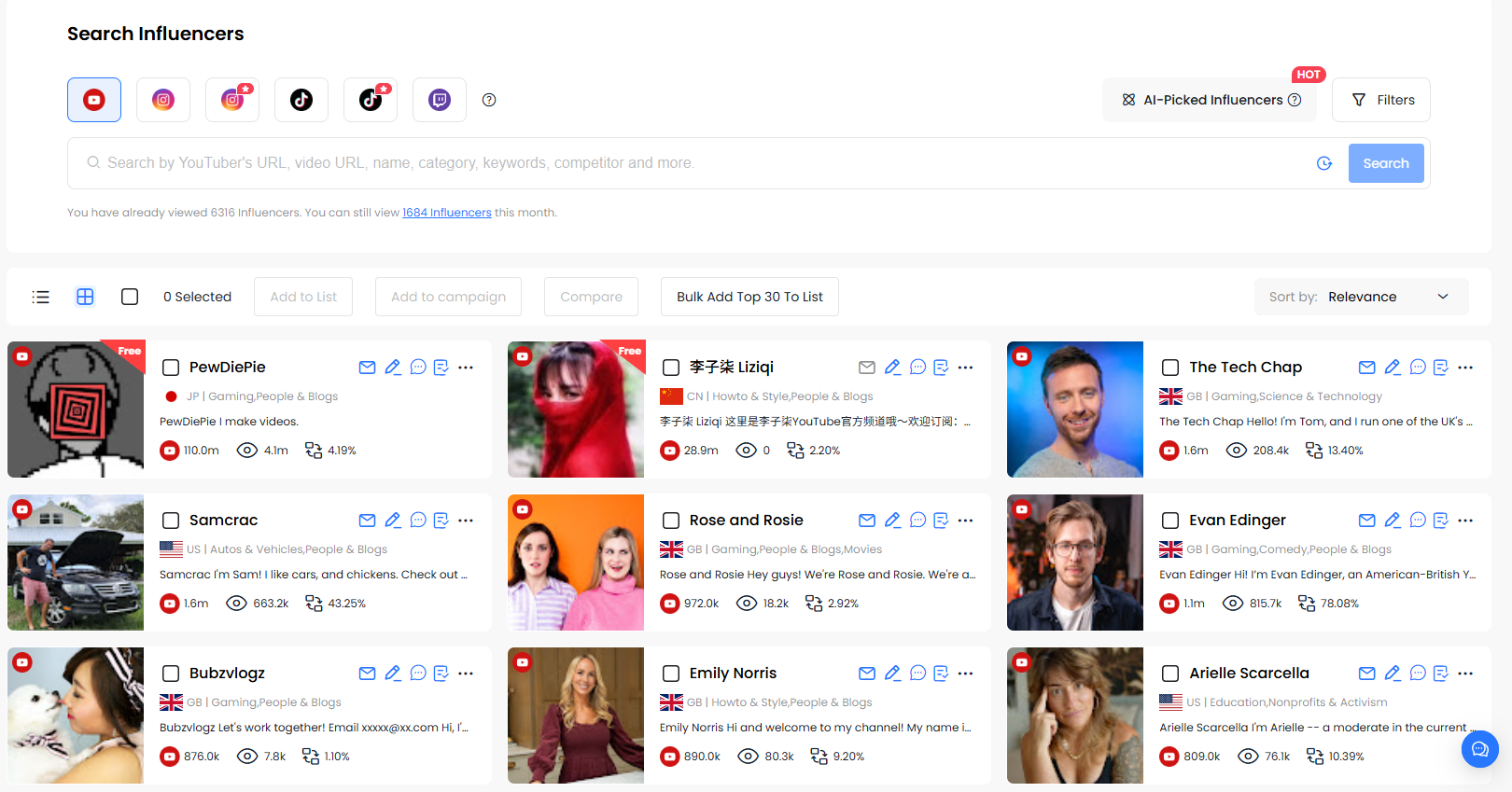The image size is (1512, 792).
Task: Click Bulk Add Top 30 To List
Action: pos(749,297)
